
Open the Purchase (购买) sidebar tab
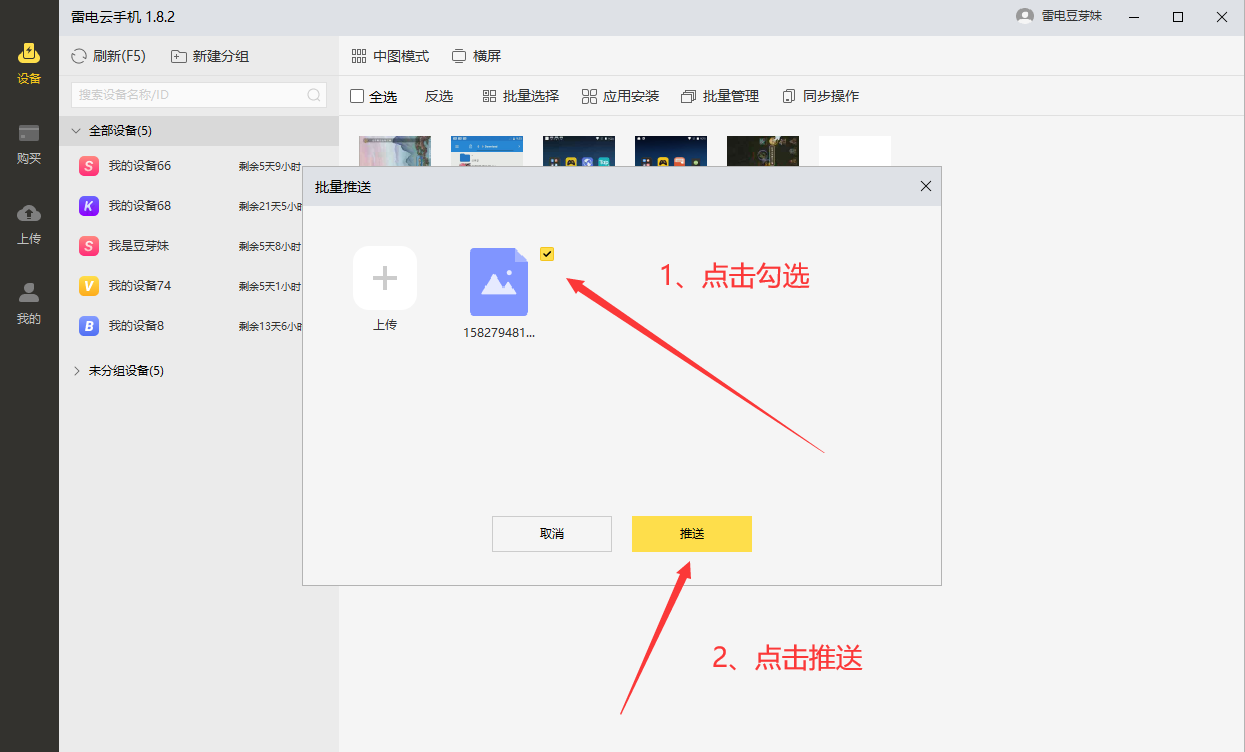[x=29, y=143]
